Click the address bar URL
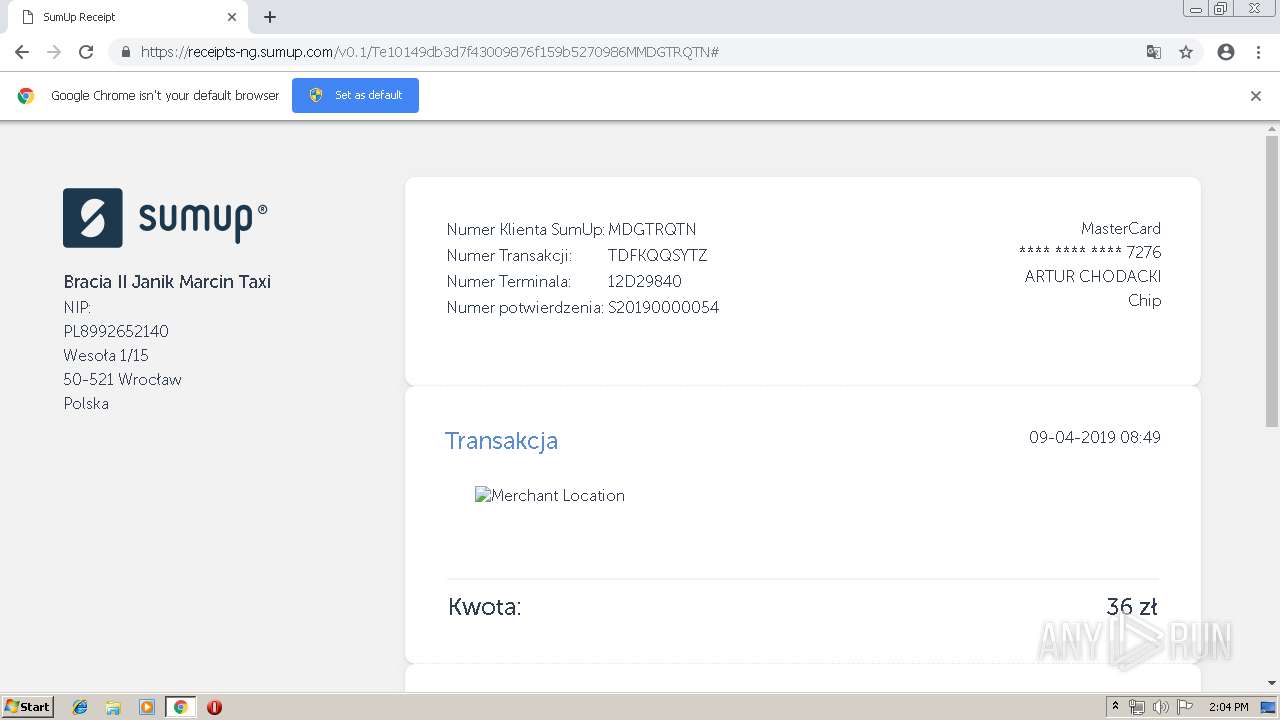Viewport: 1280px width, 720px height. 430,52
